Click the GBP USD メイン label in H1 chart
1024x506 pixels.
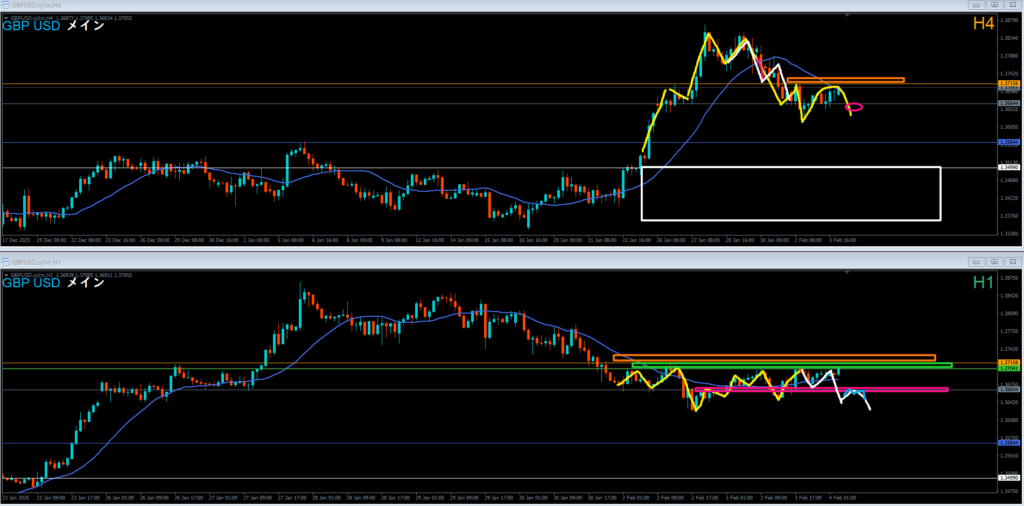click(x=54, y=283)
